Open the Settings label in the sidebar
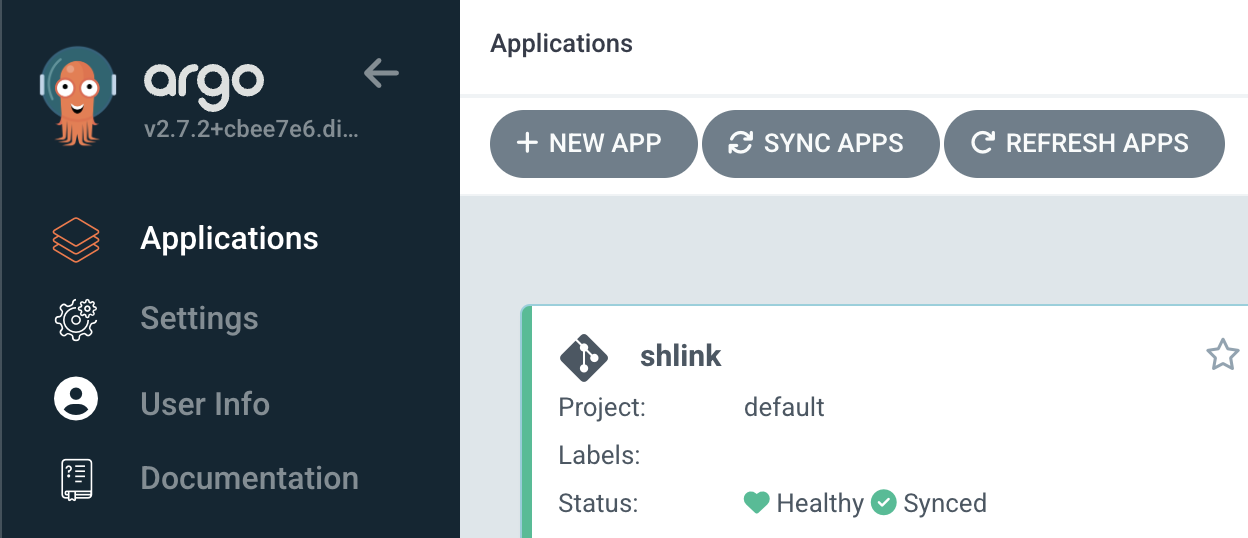The image size is (1248, 538). [199, 319]
